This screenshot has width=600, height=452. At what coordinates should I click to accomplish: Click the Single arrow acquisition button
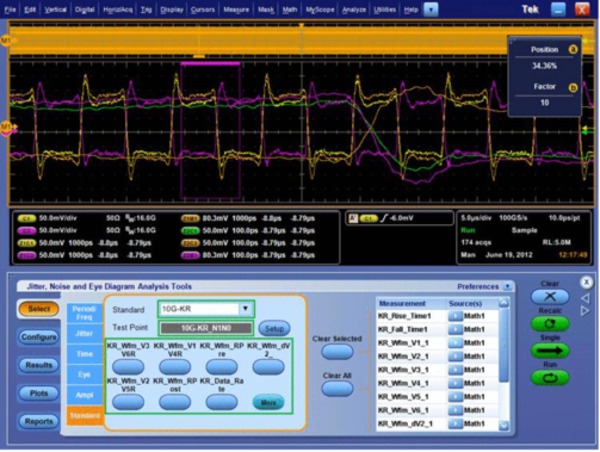coord(549,351)
